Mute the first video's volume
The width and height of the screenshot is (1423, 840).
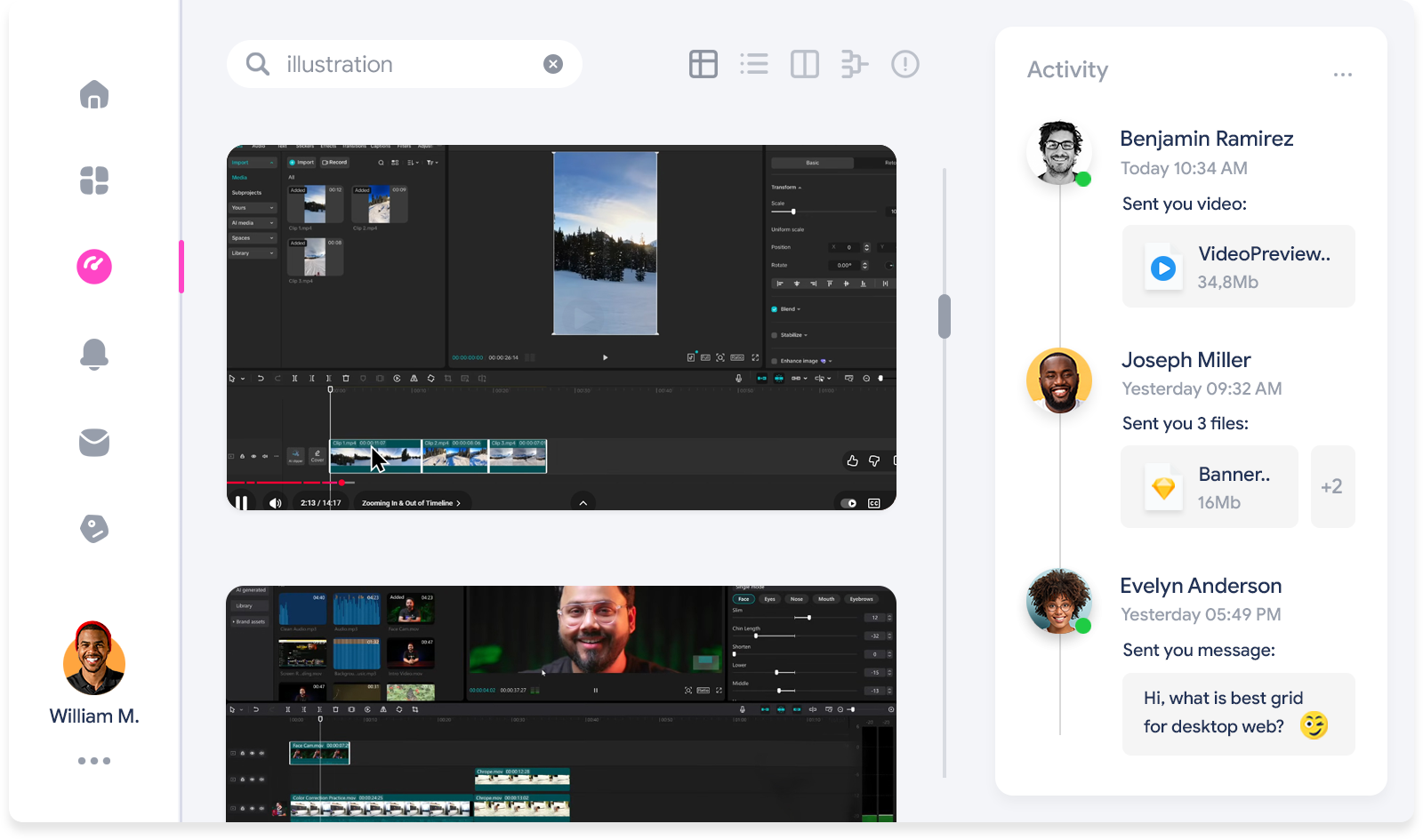pos(276,503)
